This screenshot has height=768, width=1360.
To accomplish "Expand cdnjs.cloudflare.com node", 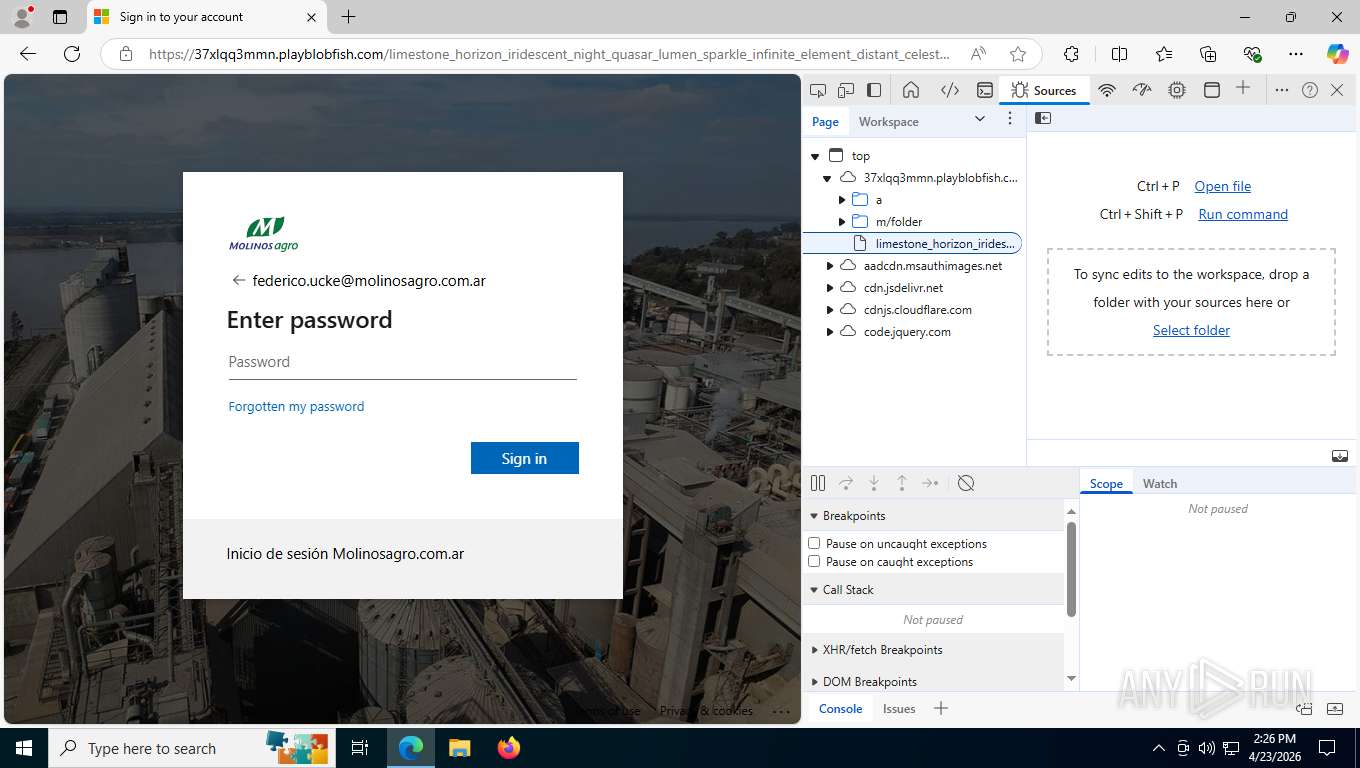I will pos(830,310).
